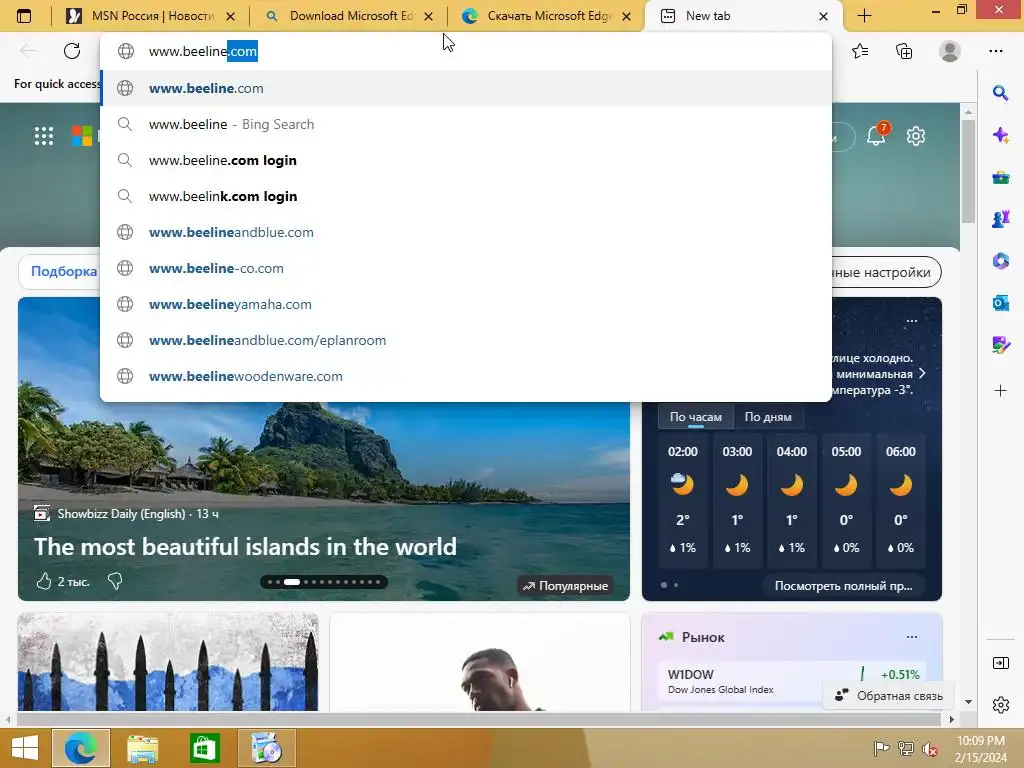Image resolution: width=1024 pixels, height=768 pixels.
Task: Choose www.beelineandblue.com/eplanroom suggestion
Action: [x=466, y=340]
